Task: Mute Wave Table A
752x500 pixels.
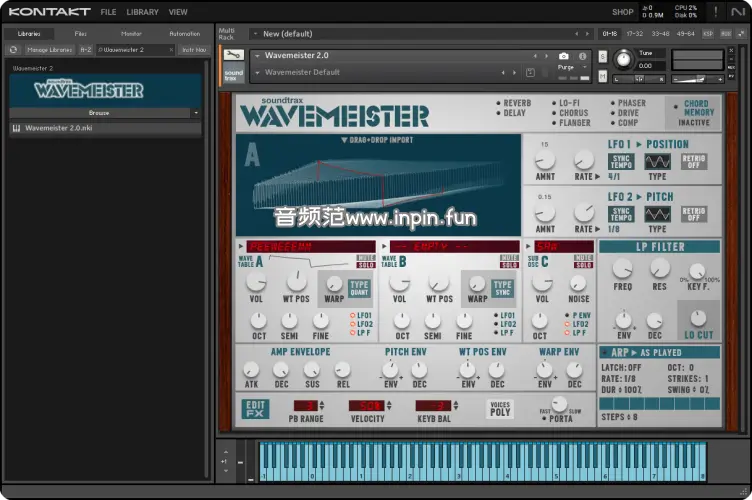Action: tap(366, 257)
